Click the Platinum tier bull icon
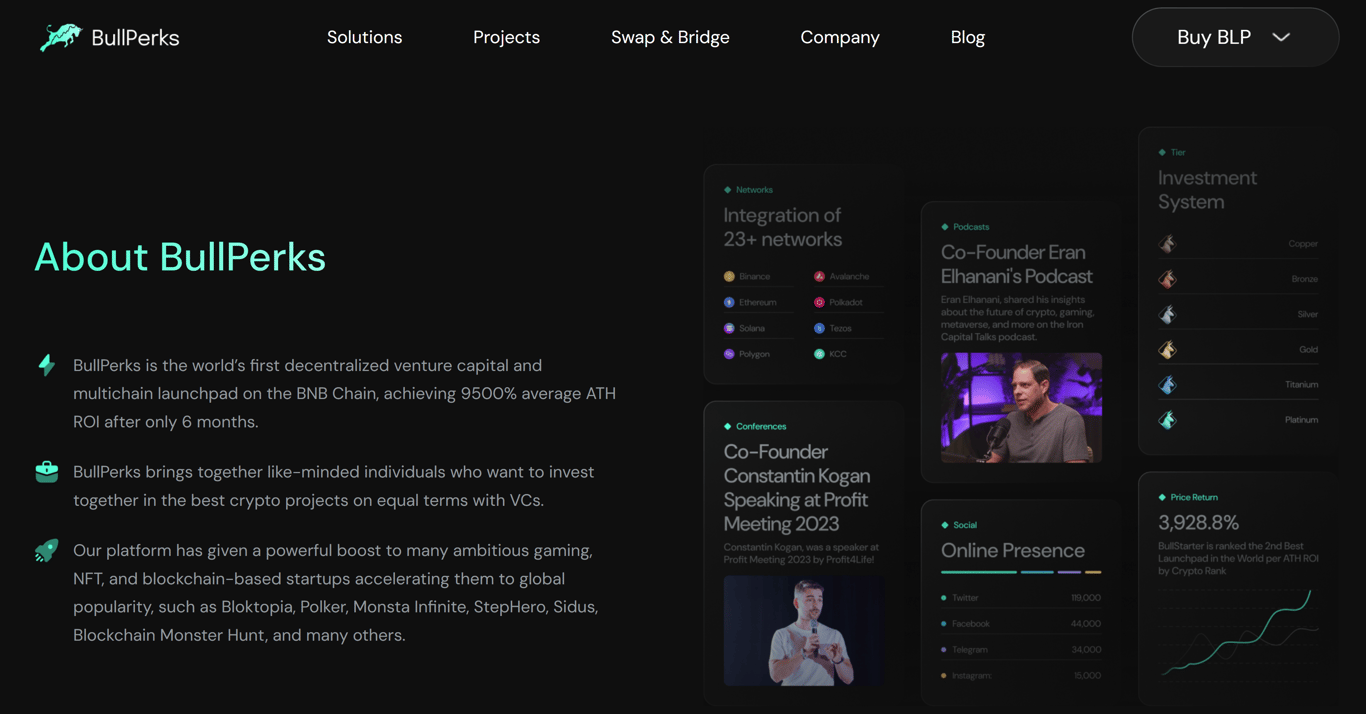The width and height of the screenshot is (1366, 714). [1167, 420]
